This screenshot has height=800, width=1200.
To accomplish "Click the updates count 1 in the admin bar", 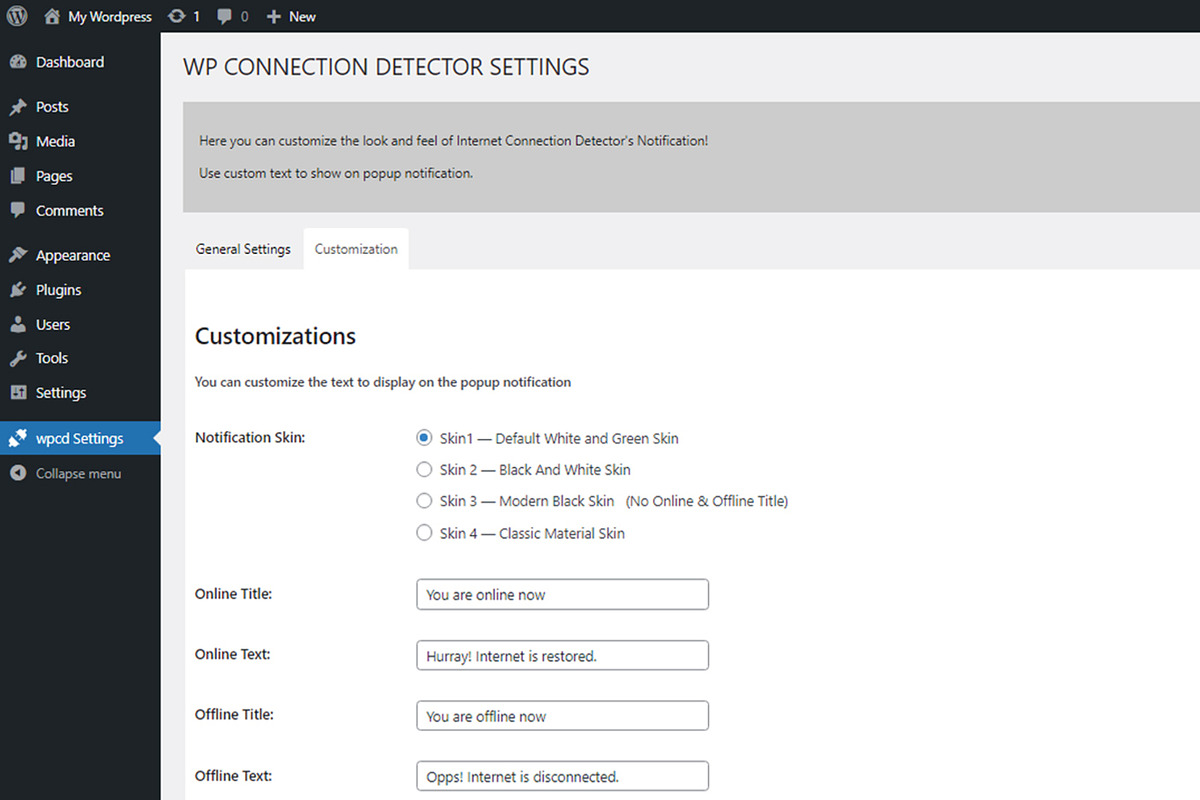I will [x=196, y=17].
